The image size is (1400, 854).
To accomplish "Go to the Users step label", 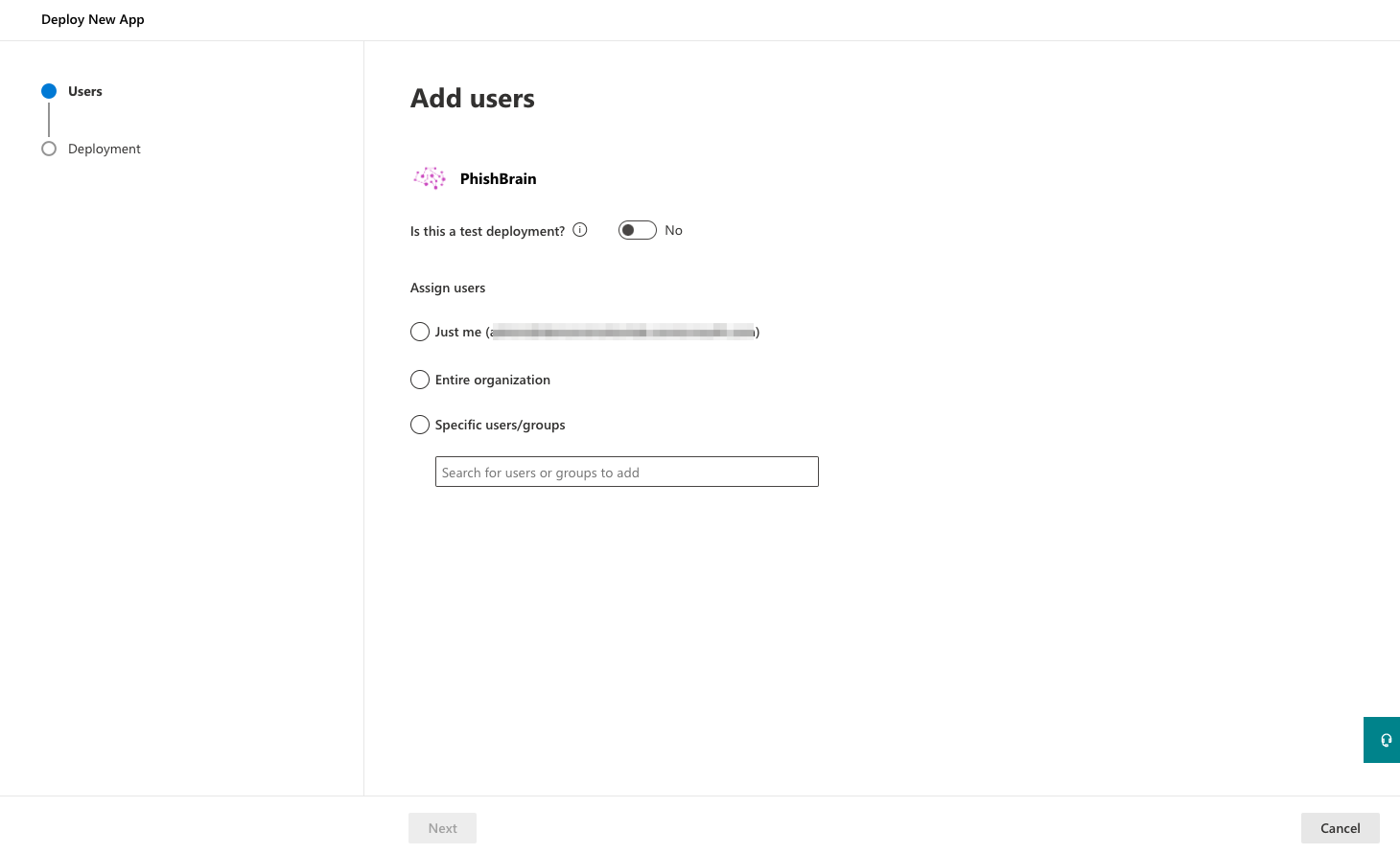I will coord(85,91).
